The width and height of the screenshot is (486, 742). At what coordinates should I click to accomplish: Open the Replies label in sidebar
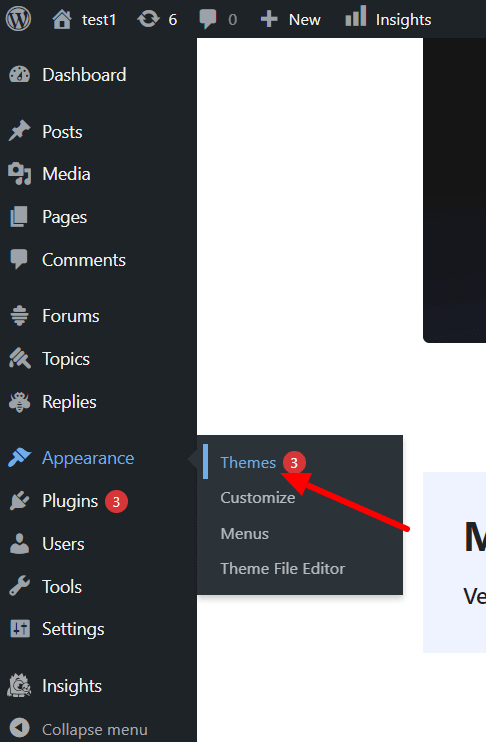69,402
